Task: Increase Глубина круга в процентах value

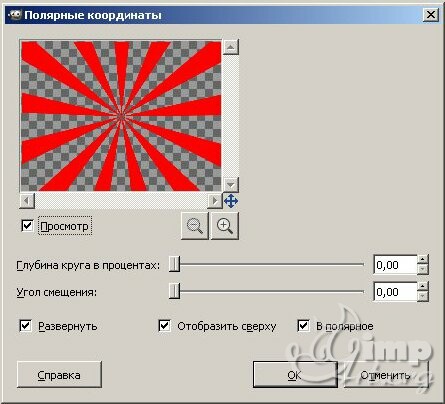Action: 422,259
